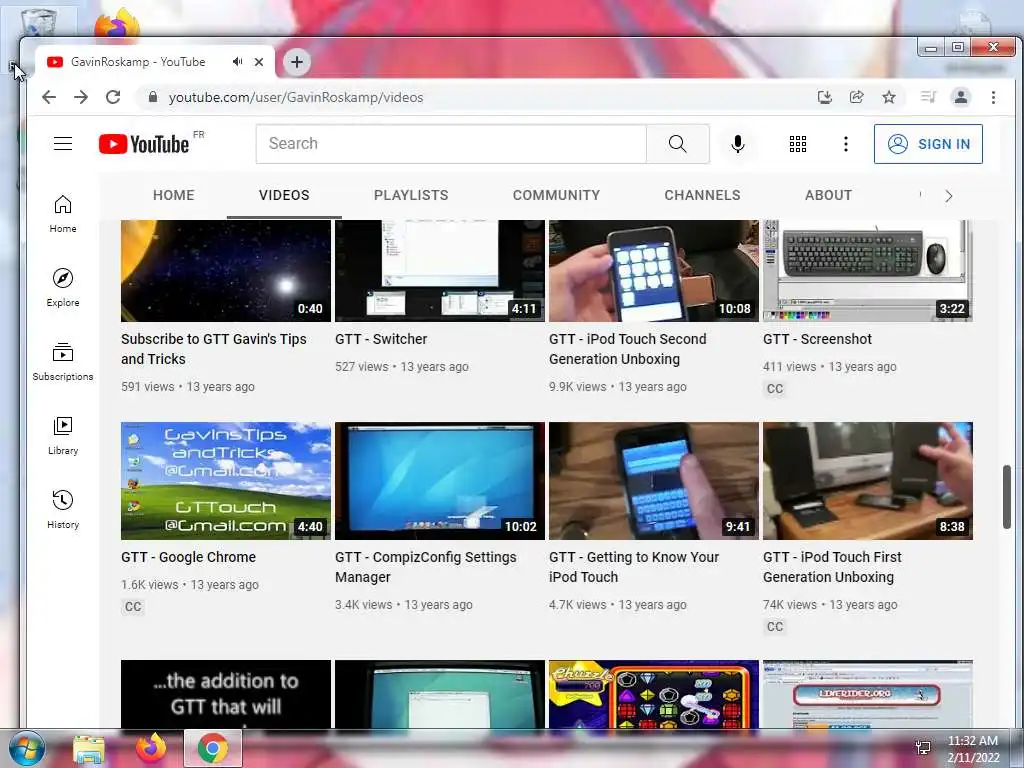Open the YouTube guide hamburger menu

[63, 144]
